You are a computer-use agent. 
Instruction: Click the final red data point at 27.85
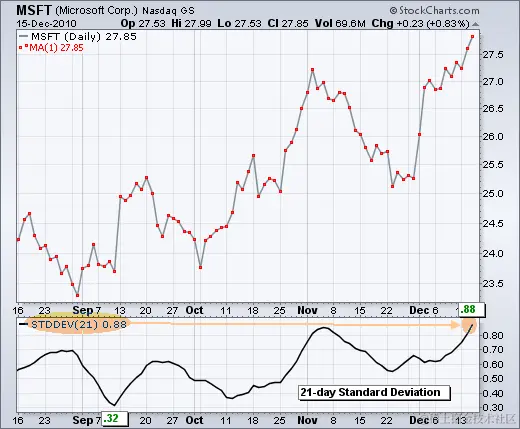[472, 36]
